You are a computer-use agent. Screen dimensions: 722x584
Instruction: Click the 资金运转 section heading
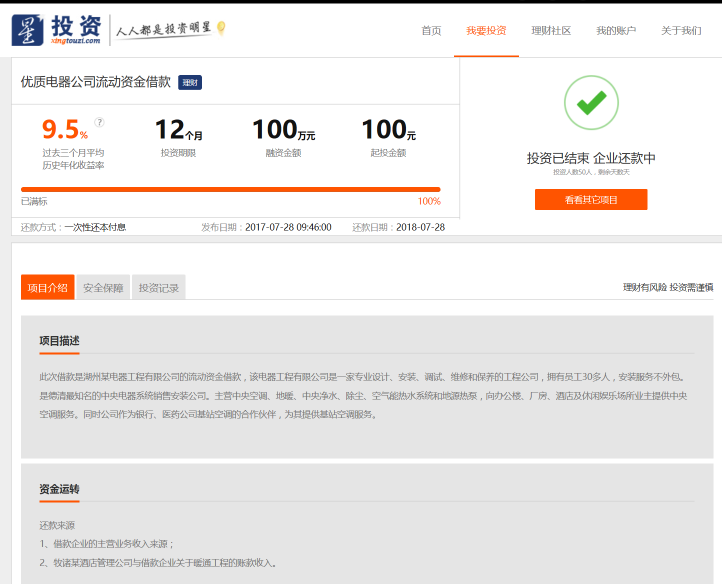(59, 489)
